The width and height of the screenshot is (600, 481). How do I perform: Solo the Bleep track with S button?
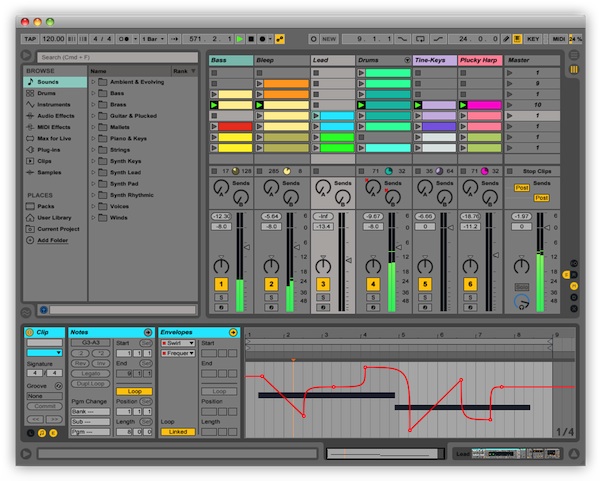click(271, 297)
